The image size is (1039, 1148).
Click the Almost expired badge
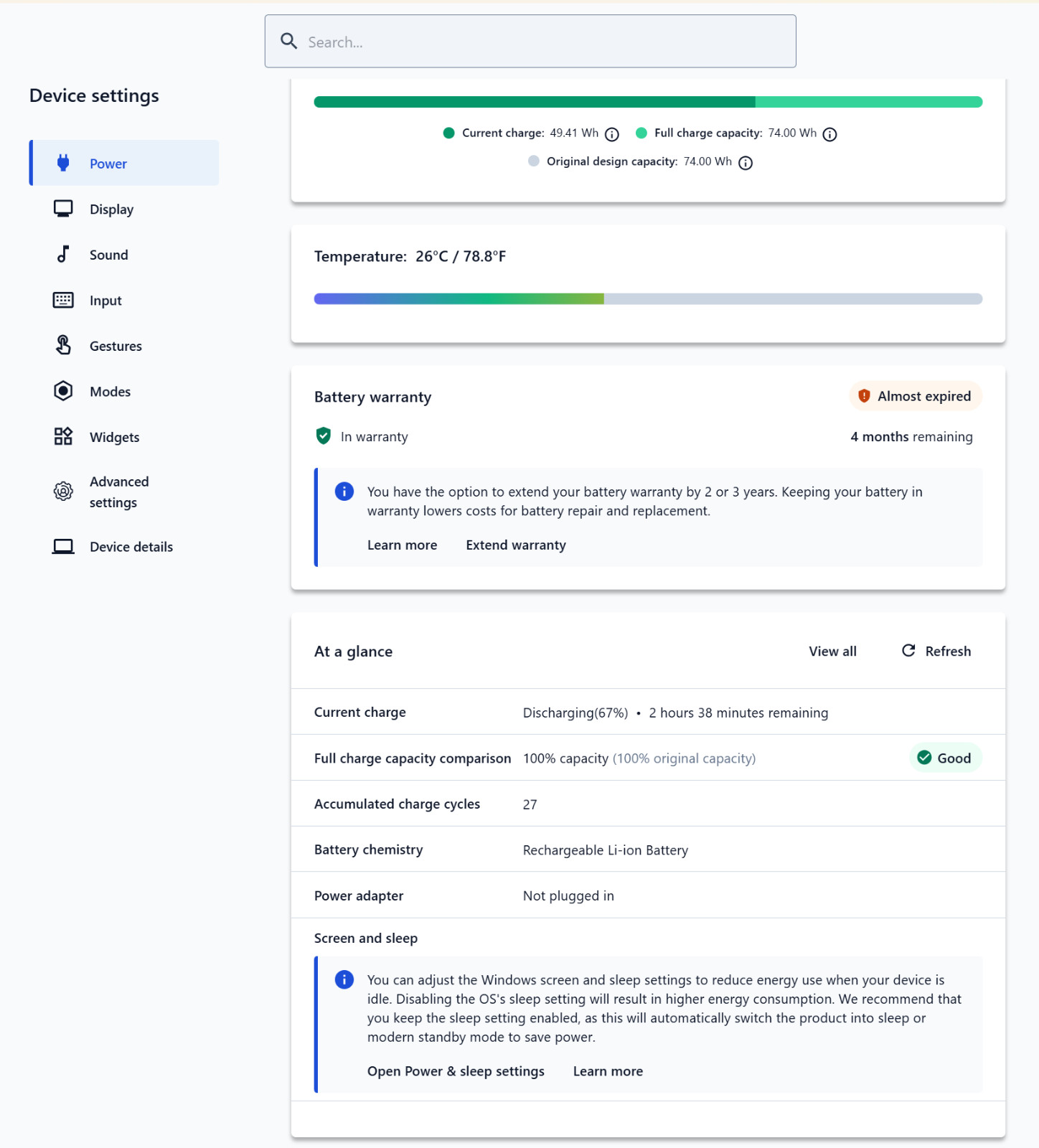tap(915, 396)
